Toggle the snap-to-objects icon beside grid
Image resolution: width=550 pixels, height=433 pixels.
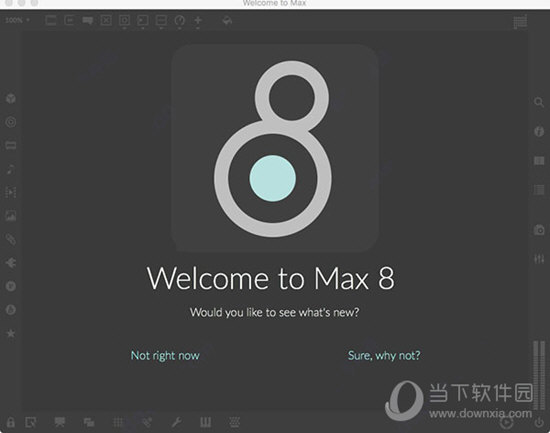coord(147,422)
